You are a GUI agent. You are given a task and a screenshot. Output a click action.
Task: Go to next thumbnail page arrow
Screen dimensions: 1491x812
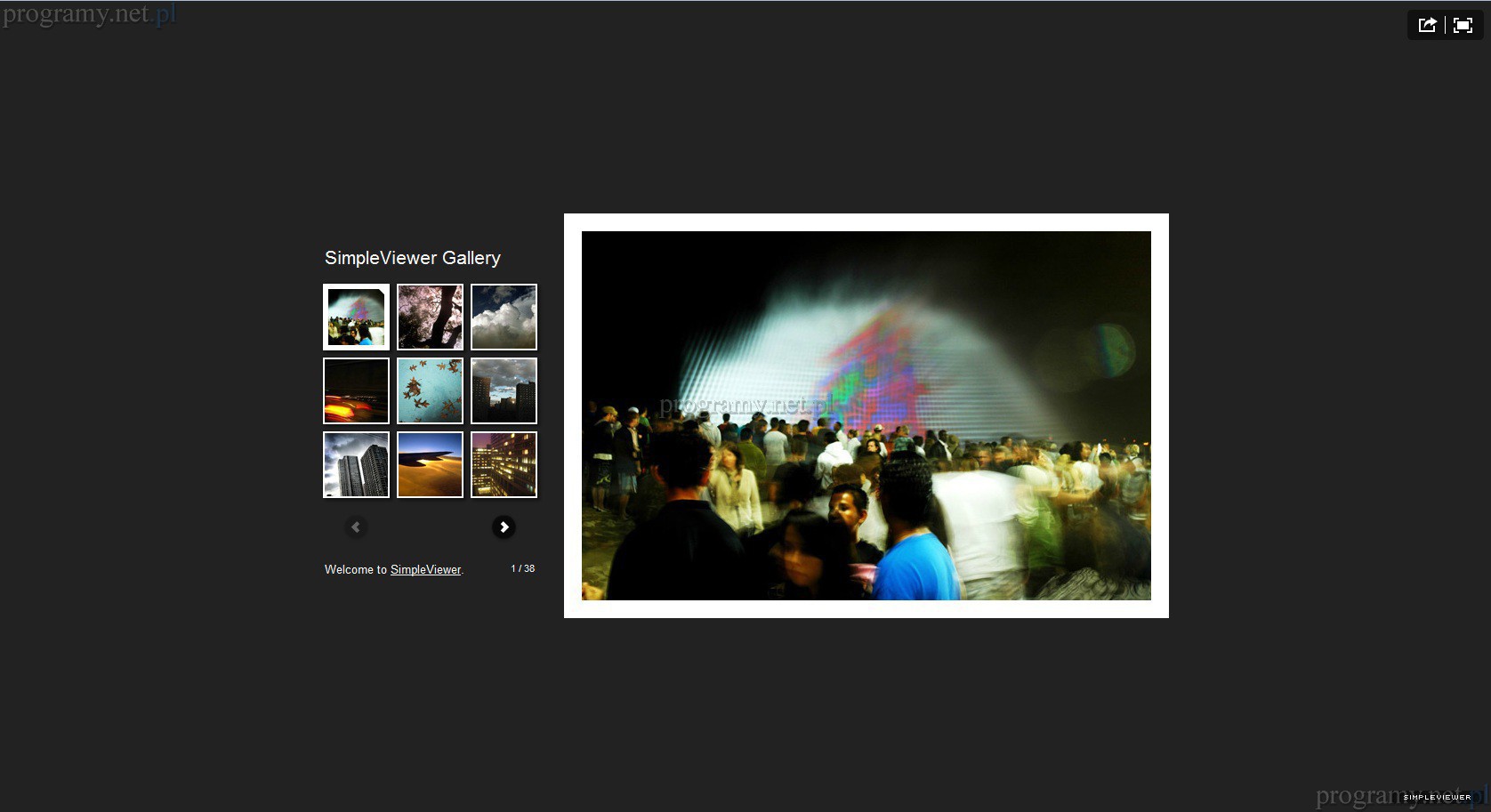[x=504, y=527]
